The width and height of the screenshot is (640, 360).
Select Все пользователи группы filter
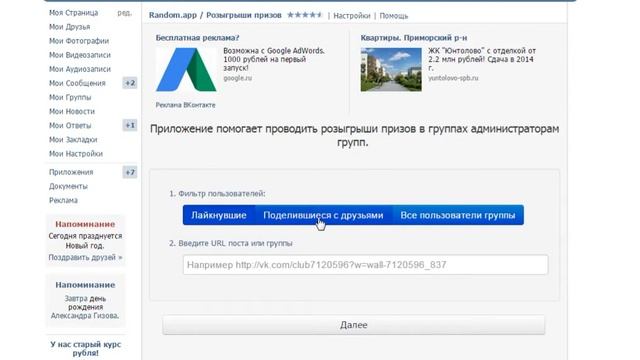[458, 215]
